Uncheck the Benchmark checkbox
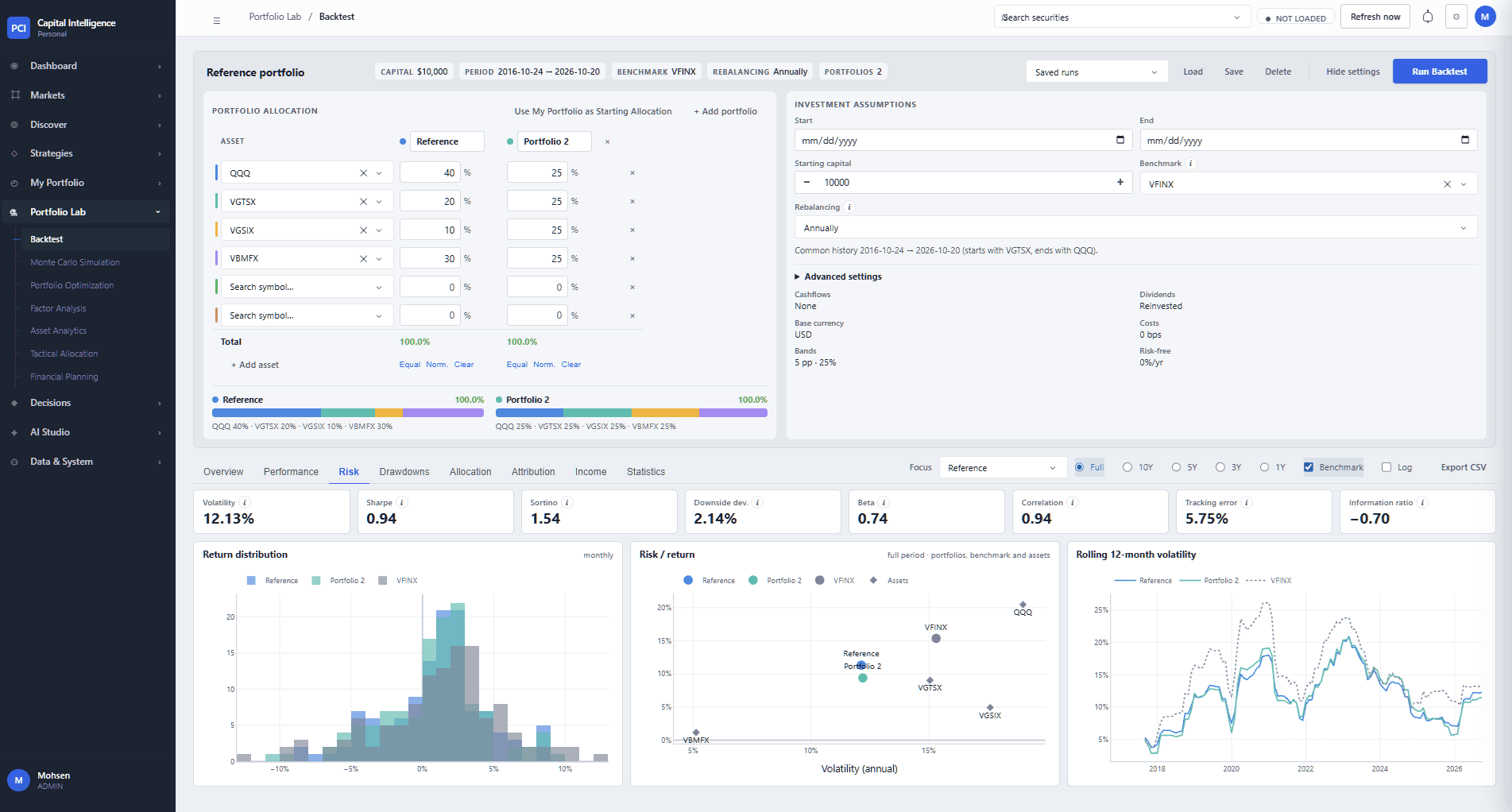The width and height of the screenshot is (1512, 812). (x=1309, y=467)
